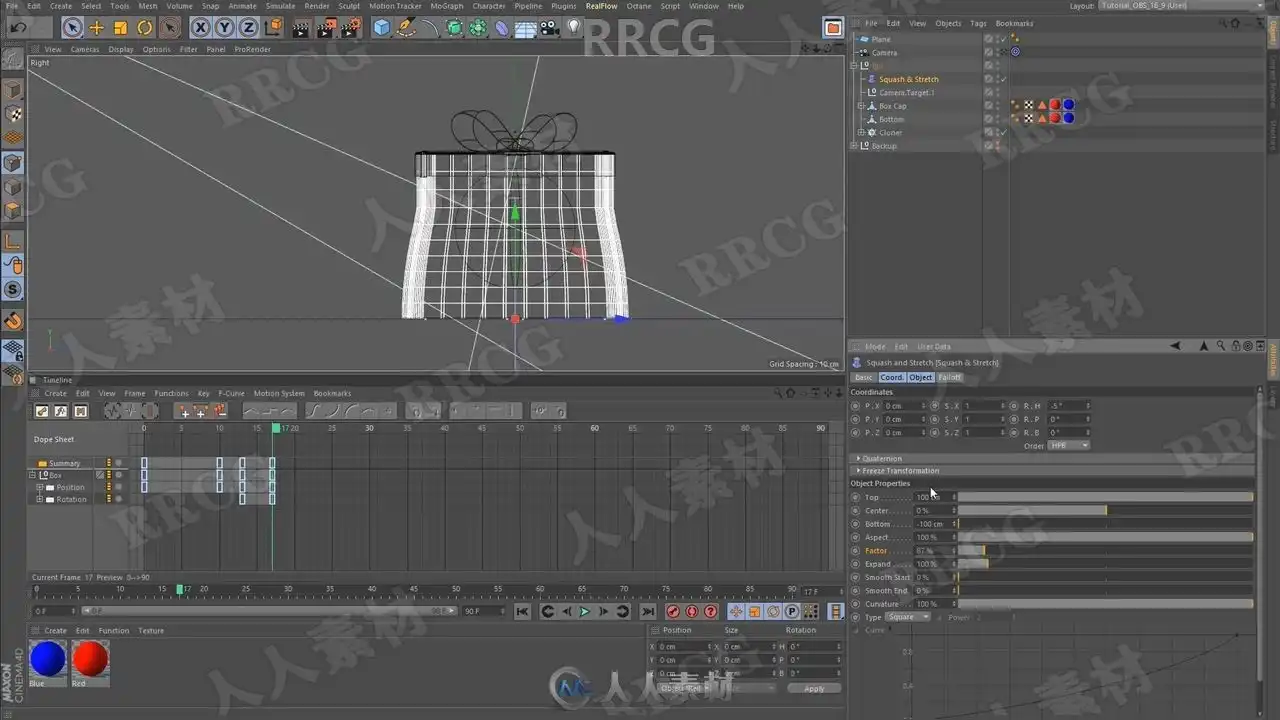Adjust the Center slider
Image resolution: width=1280 pixels, height=720 pixels.
pyautogui.click(x=1106, y=510)
